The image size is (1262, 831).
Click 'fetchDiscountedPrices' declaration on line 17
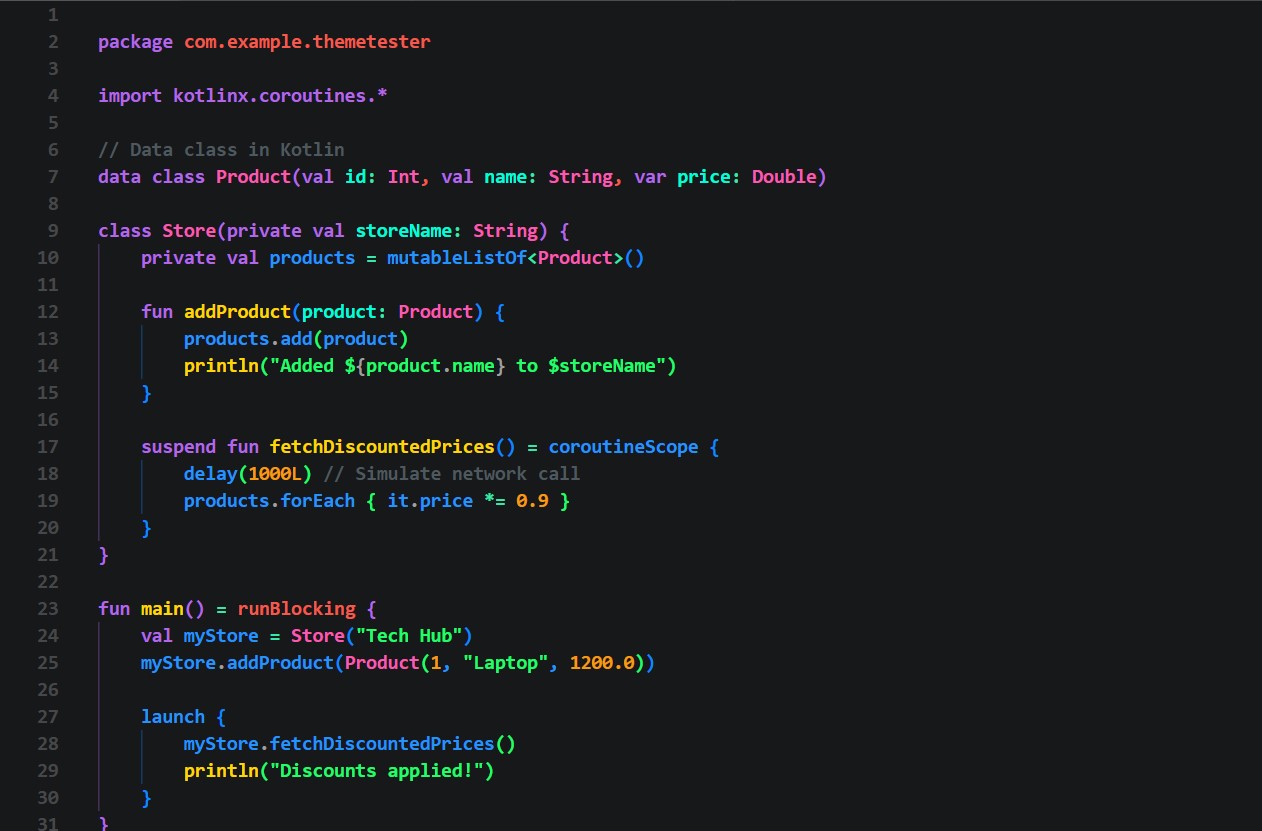tap(382, 447)
